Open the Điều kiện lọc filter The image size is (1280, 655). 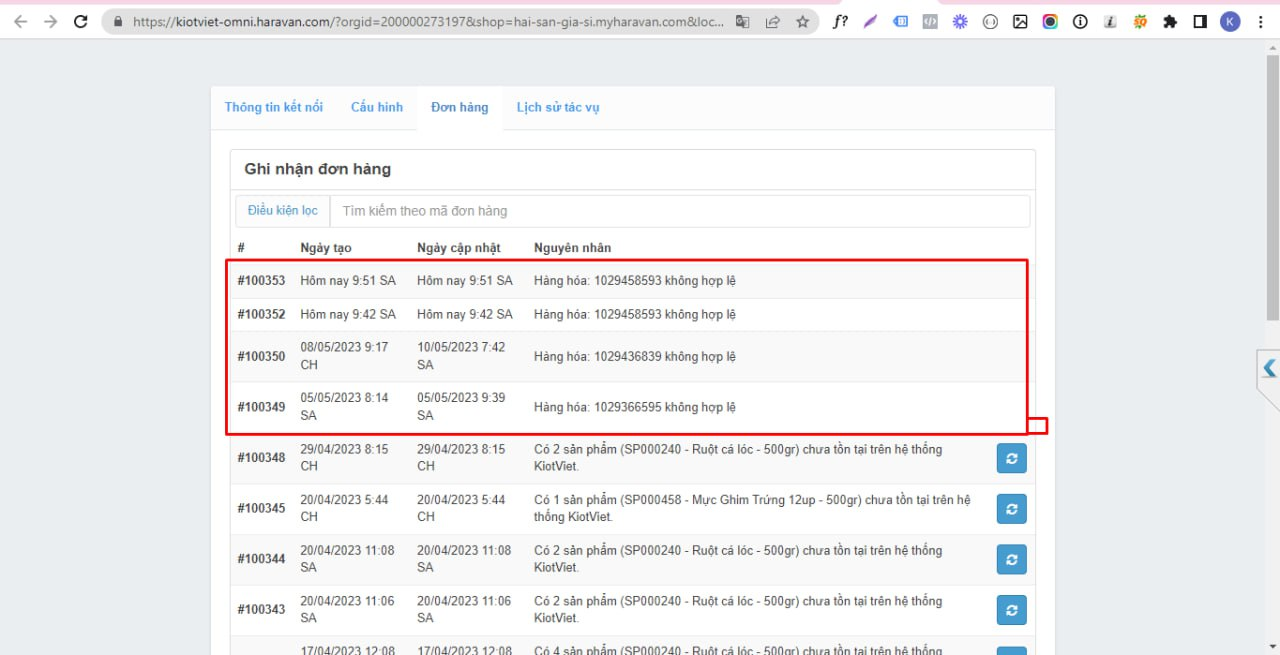pyautogui.click(x=283, y=211)
